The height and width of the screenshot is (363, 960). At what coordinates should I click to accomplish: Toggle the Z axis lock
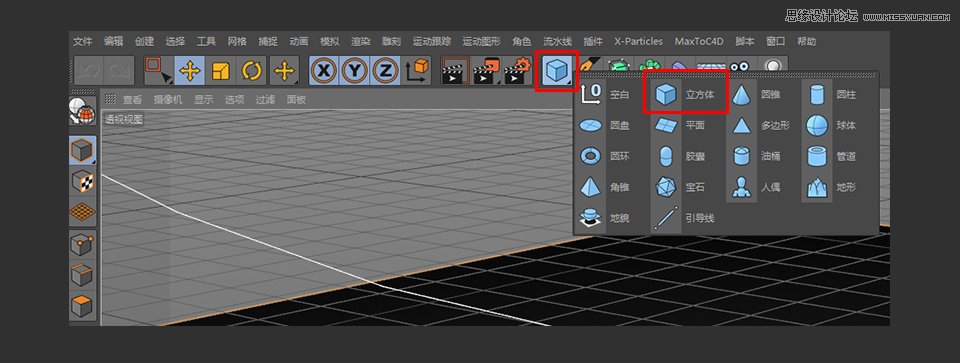coord(385,71)
